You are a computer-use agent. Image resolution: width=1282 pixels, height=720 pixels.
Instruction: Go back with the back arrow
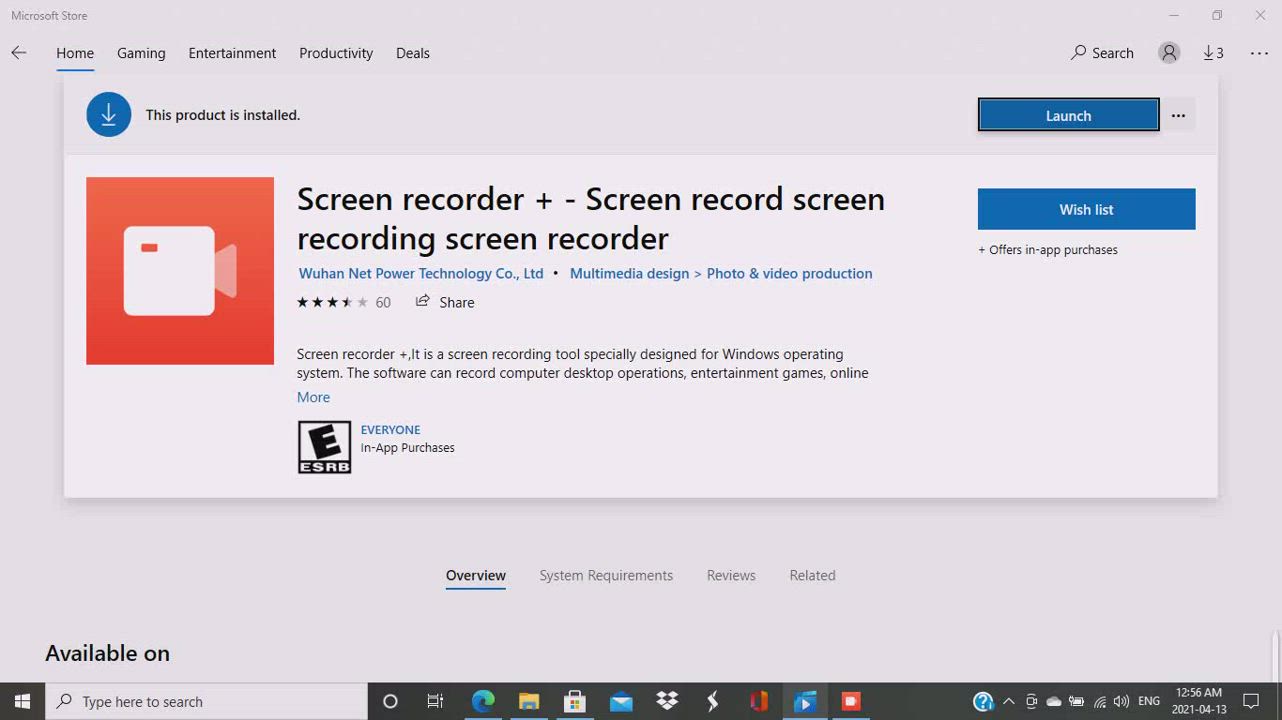tap(19, 53)
